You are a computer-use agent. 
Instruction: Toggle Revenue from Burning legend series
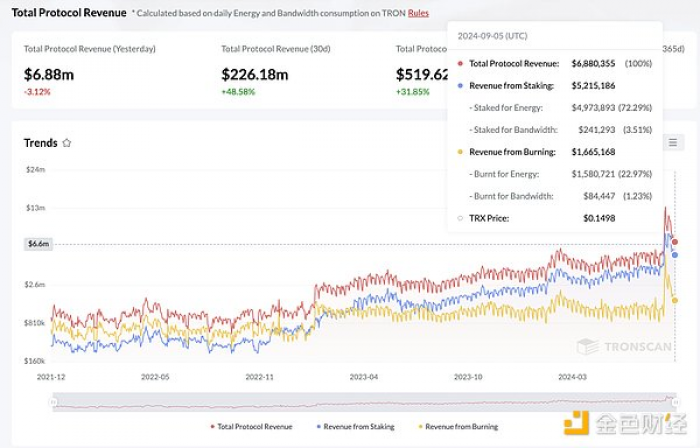tap(458, 427)
